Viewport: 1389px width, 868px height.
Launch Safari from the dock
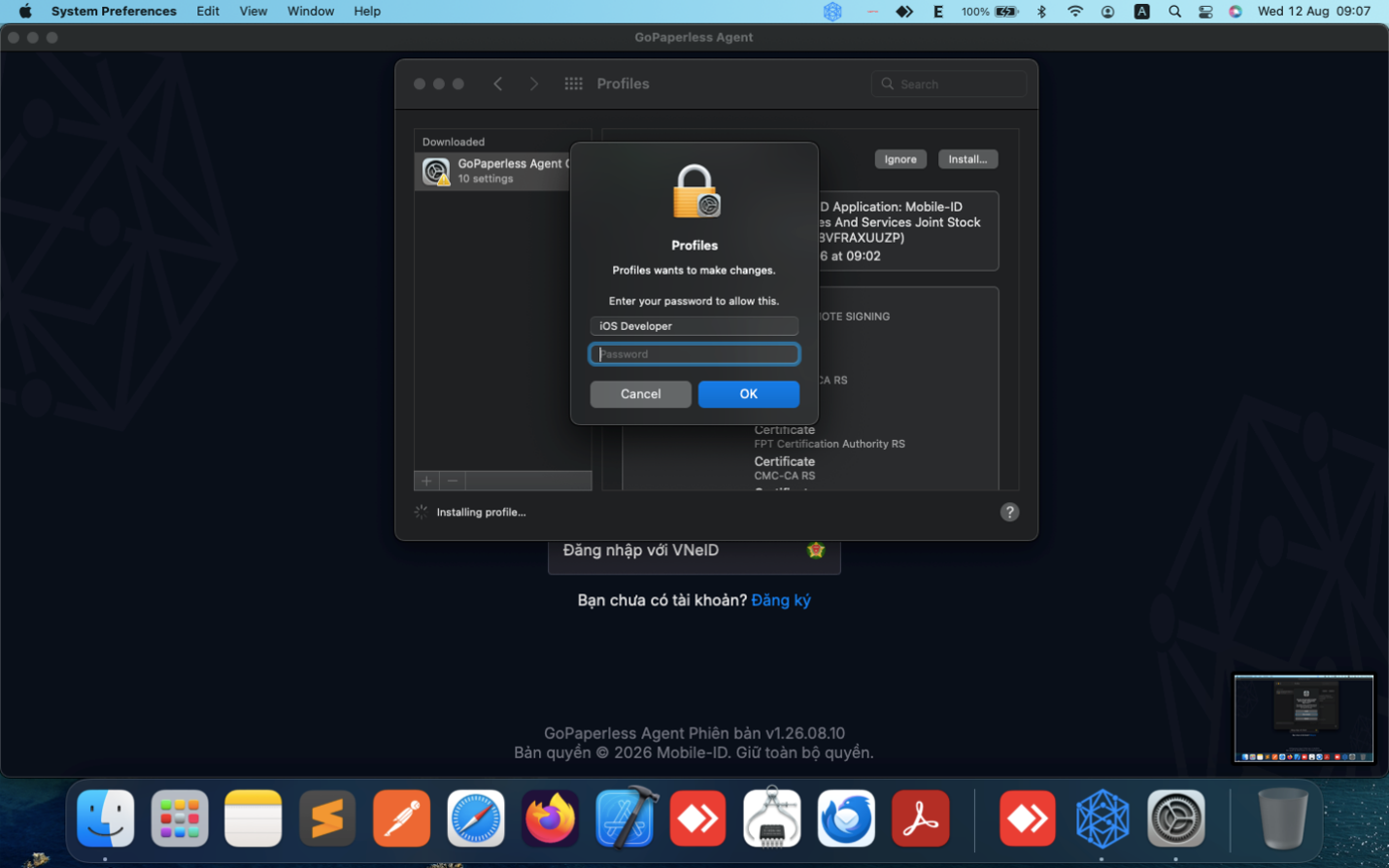(x=476, y=818)
